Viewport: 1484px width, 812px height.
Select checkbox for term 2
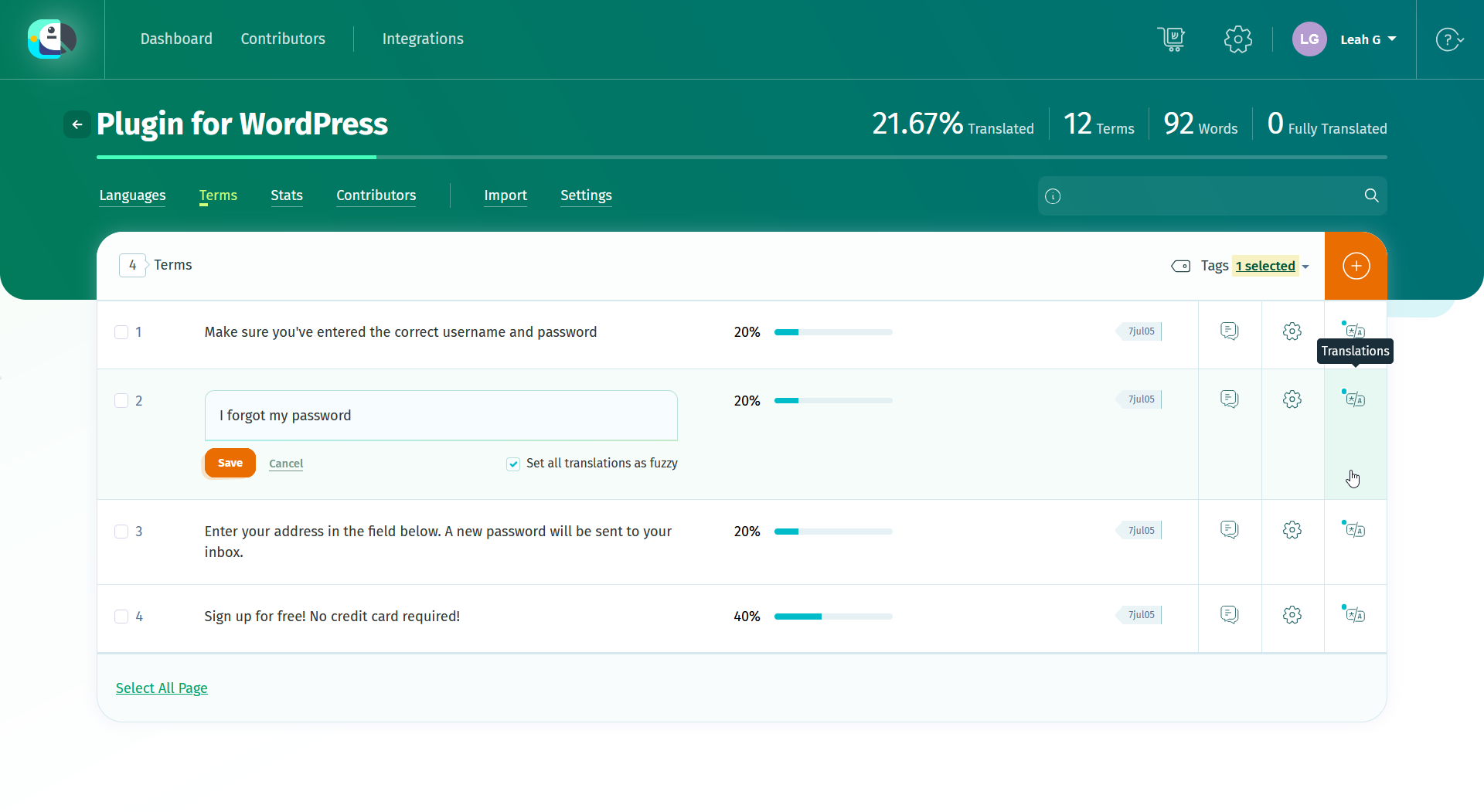tap(121, 400)
